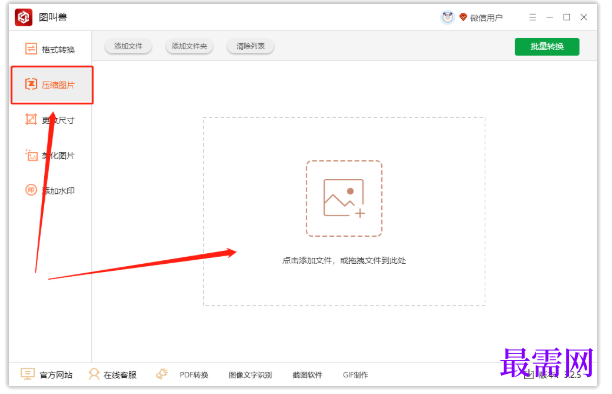Click the 格式转换 swap icon

click(31, 49)
